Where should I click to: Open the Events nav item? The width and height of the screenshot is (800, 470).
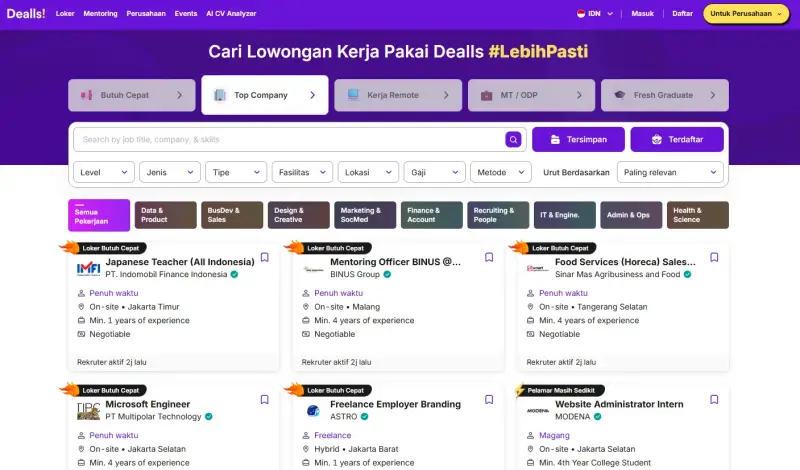point(186,14)
